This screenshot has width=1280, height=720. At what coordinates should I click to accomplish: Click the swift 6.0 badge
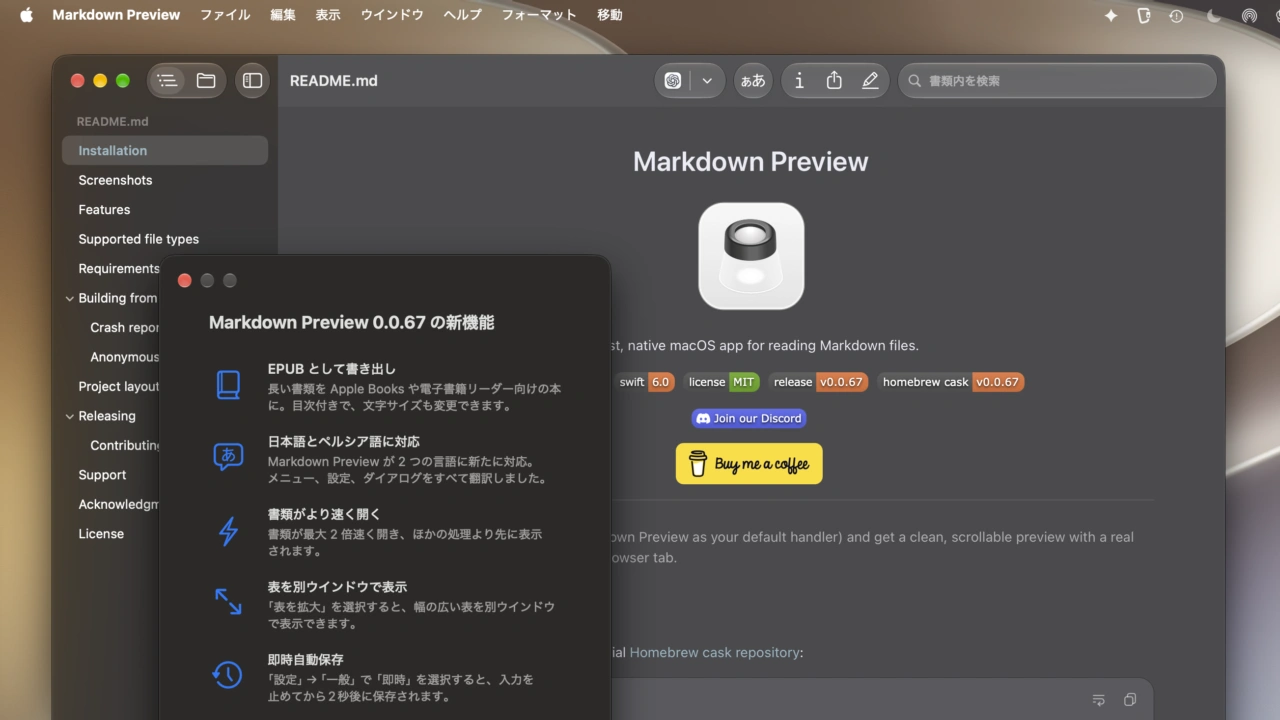[x=645, y=382]
